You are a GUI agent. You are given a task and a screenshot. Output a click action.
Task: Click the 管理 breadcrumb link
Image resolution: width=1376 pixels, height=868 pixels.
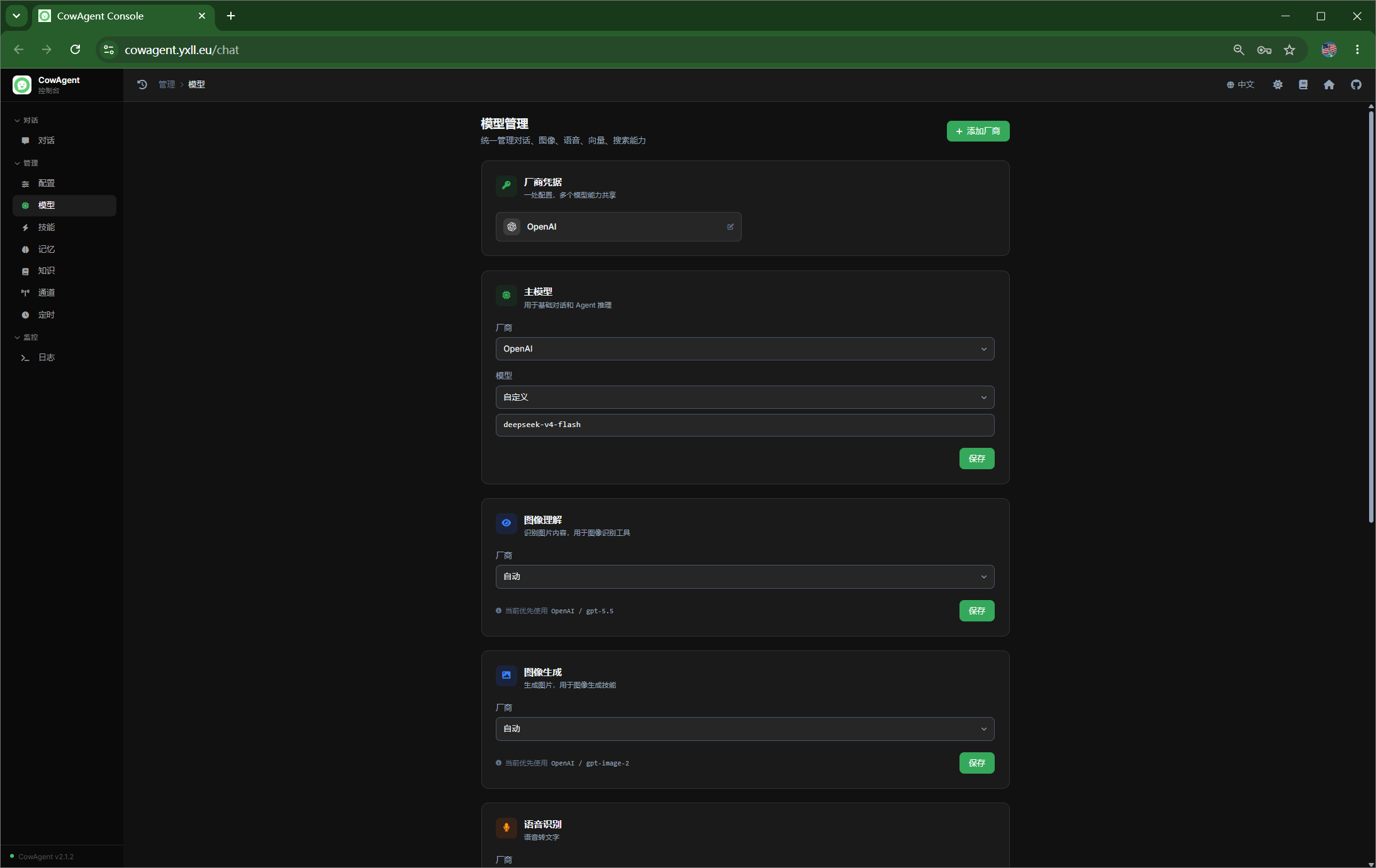167,84
